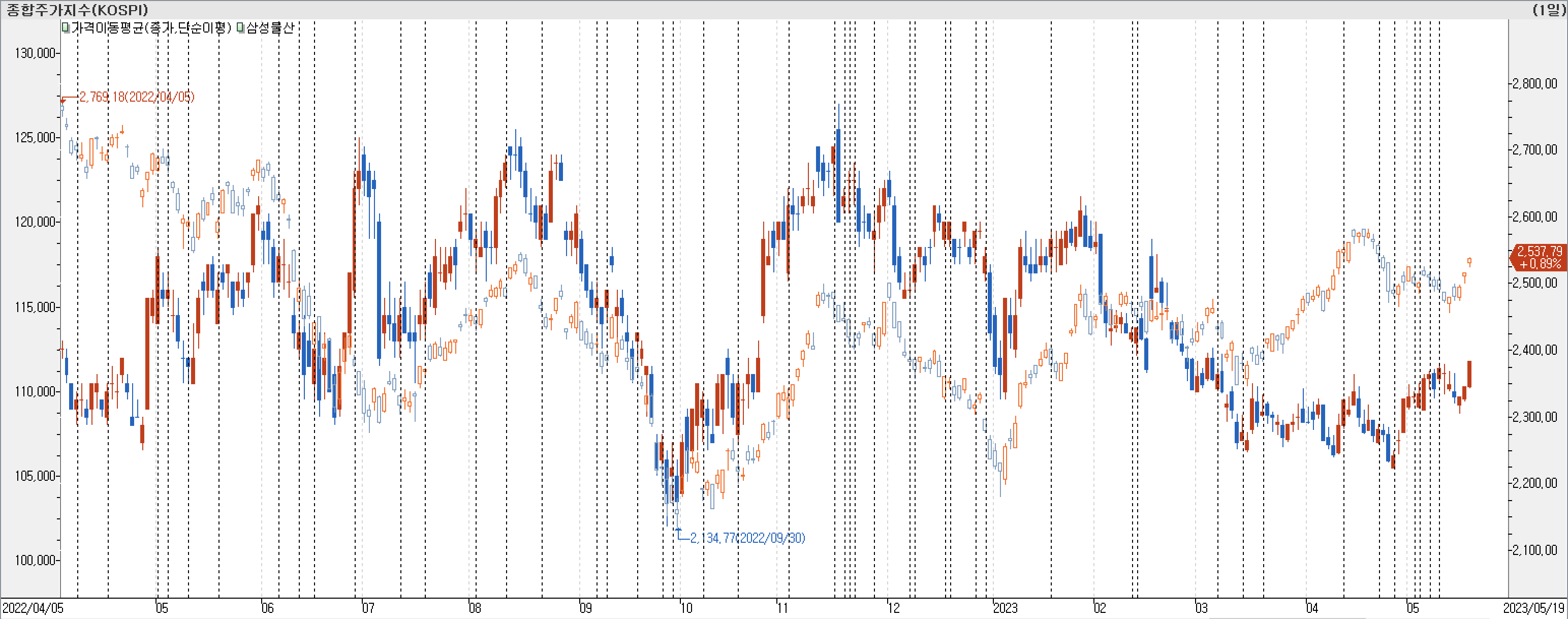Click the 가격이동평균(종가,단순이평) legend label

(x=151, y=27)
